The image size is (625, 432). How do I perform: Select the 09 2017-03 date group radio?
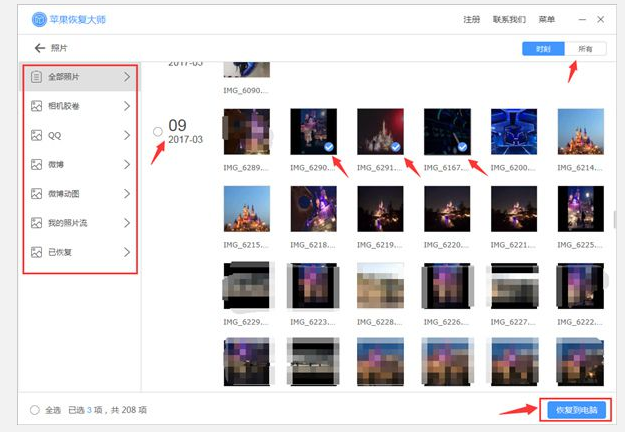click(158, 132)
